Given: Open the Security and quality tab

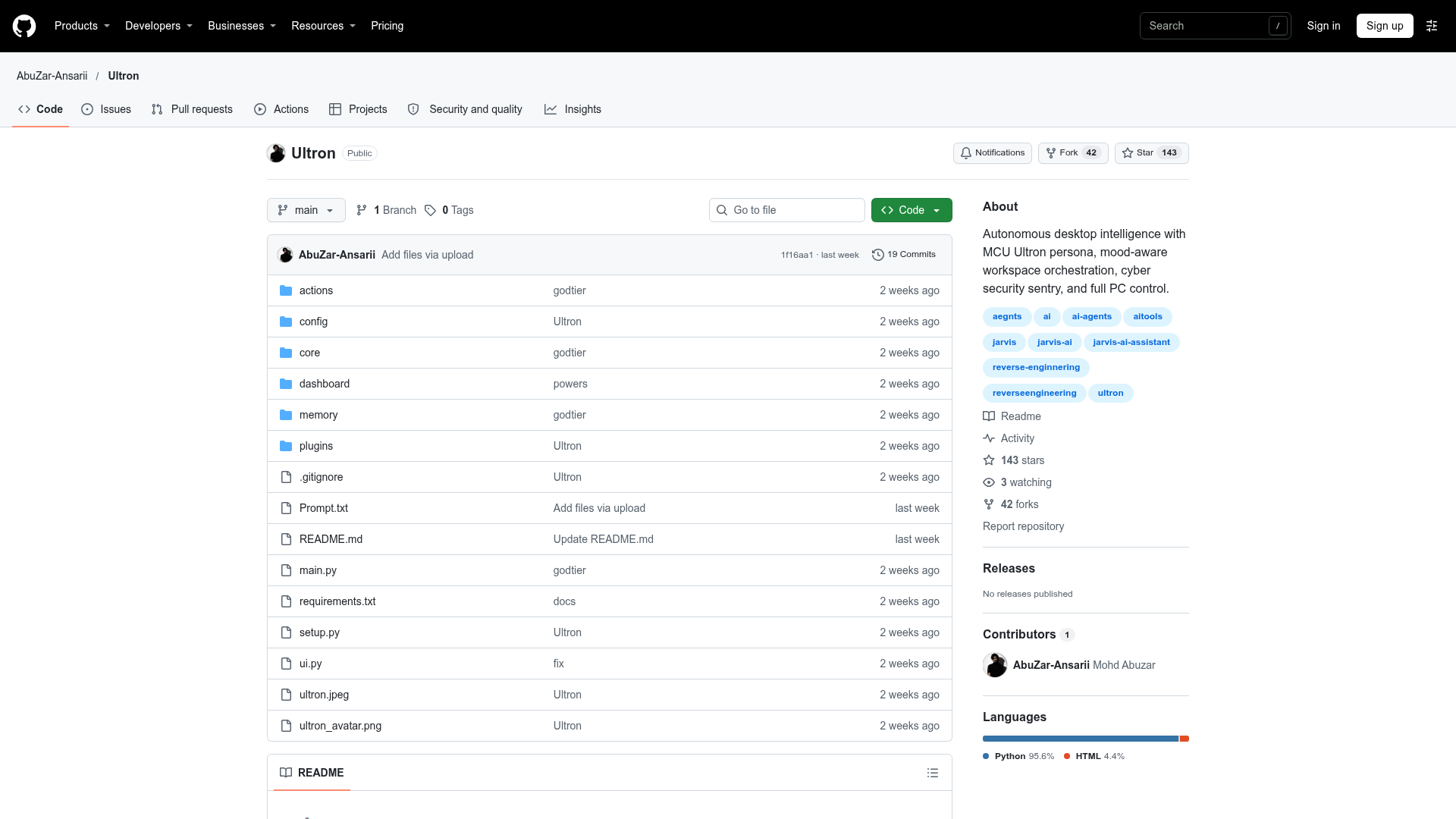Looking at the screenshot, I should tap(465, 109).
